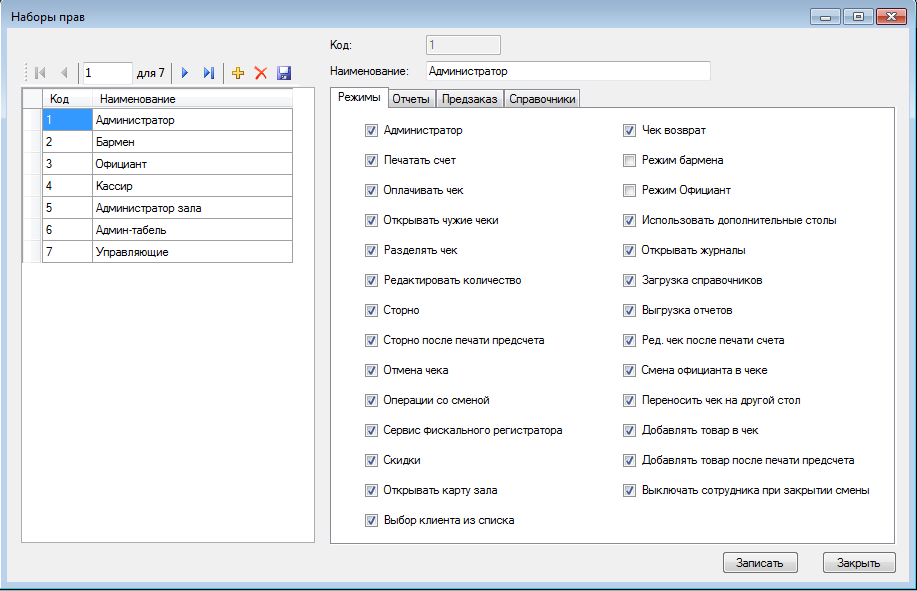
Task: Switch to the Режимы tab
Action: coord(359,98)
